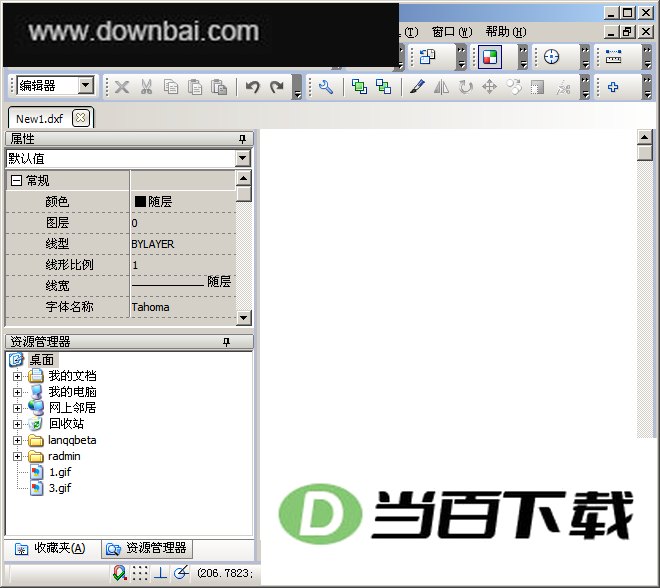Image resolution: width=660 pixels, height=588 pixels.
Task: Pin the upper 资源管理器 panel header
Action: (x=226, y=342)
